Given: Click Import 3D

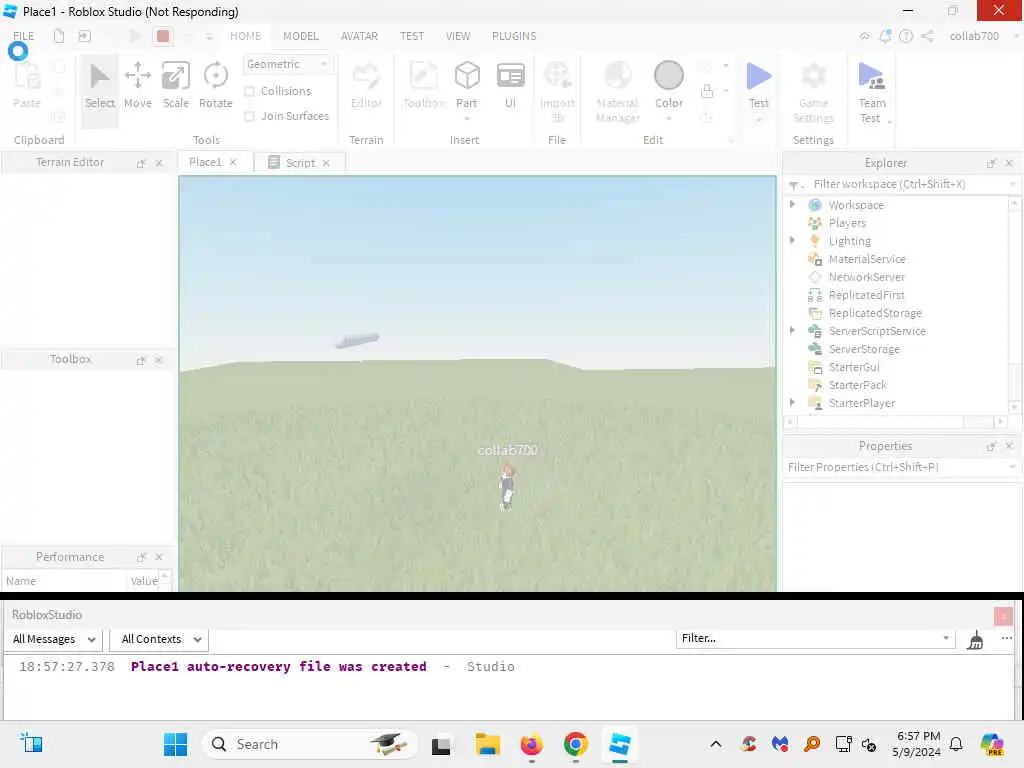Looking at the screenshot, I should [557, 91].
